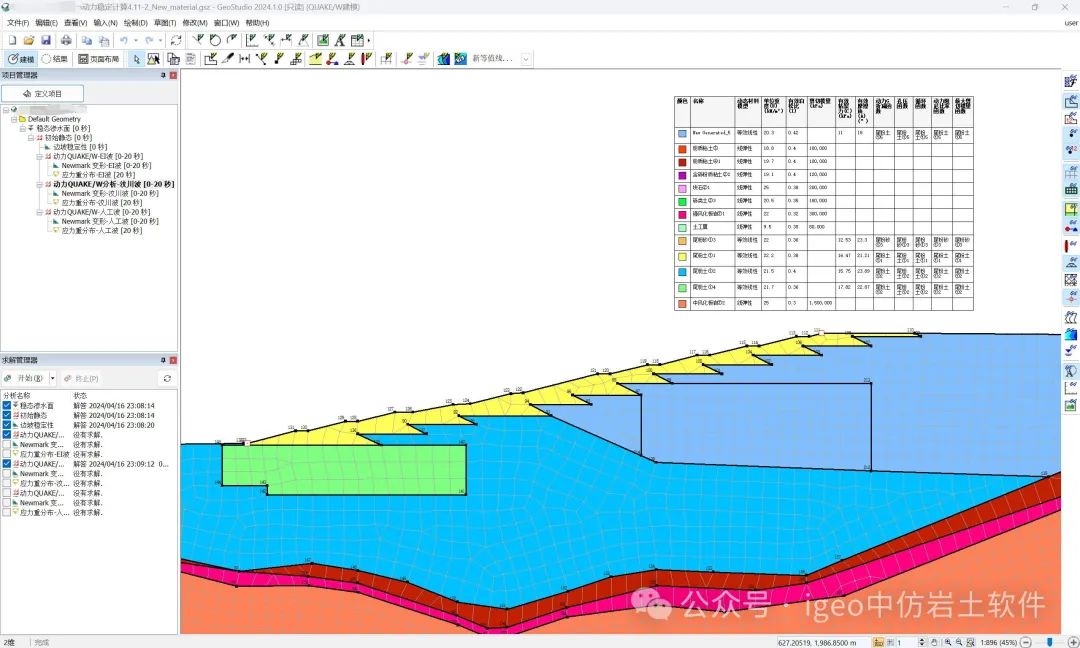Click the 定义项目 button

pos(42,93)
